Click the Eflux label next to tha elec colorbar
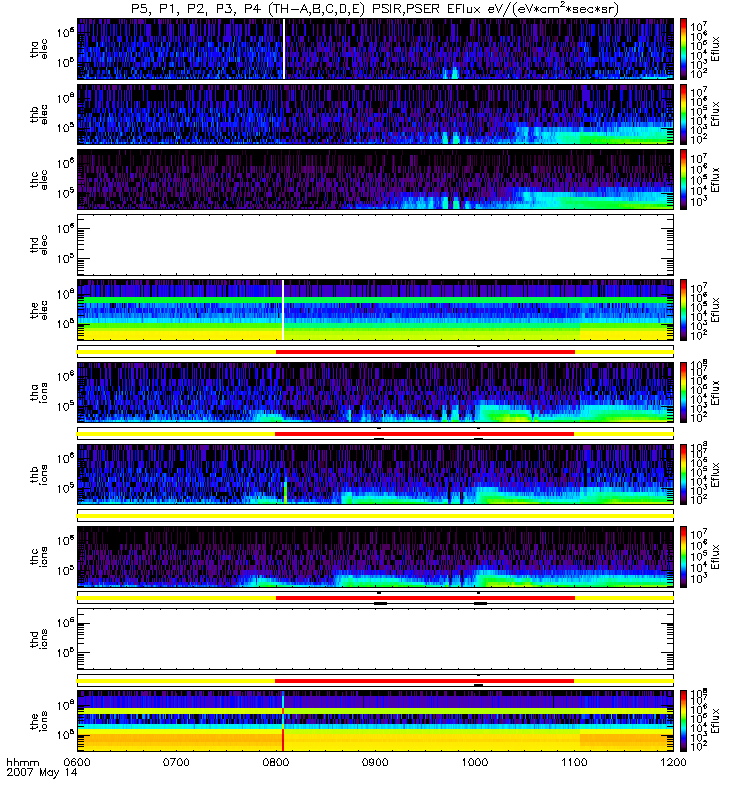 coord(715,49)
